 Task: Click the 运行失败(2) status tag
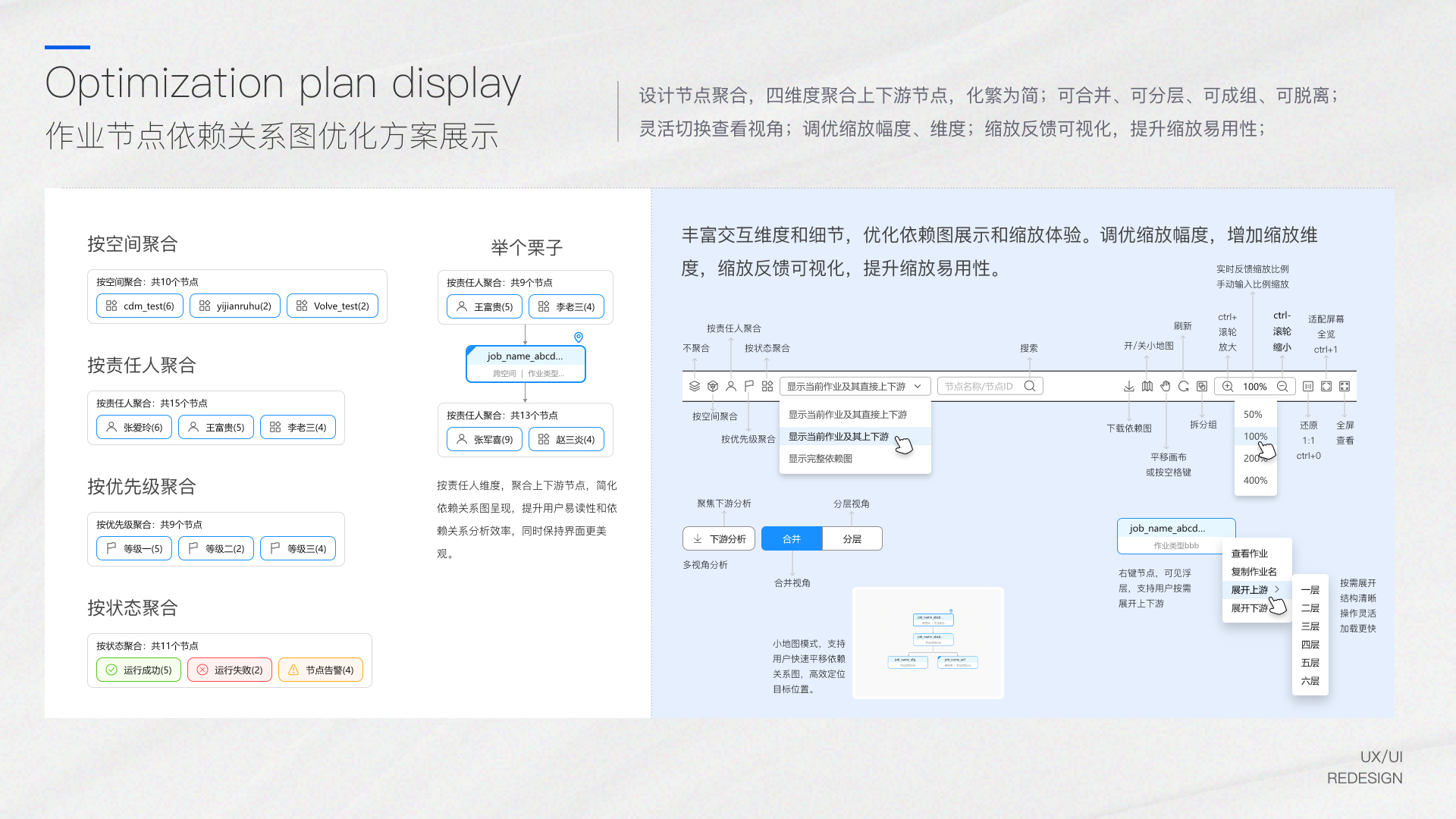pos(230,670)
